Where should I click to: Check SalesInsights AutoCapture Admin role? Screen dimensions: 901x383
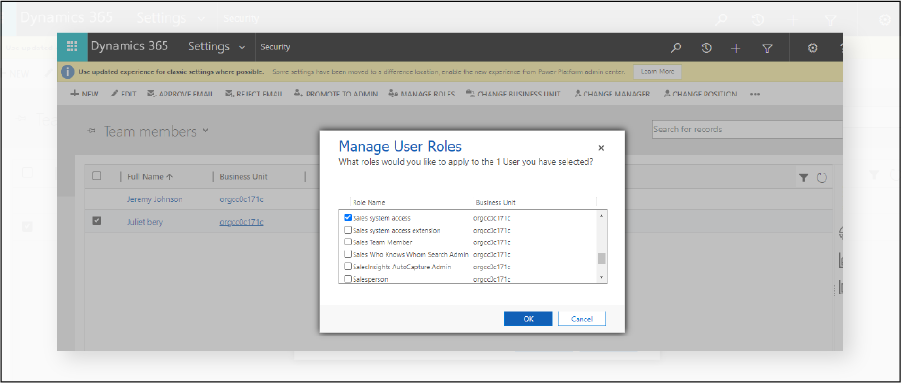click(x=348, y=266)
